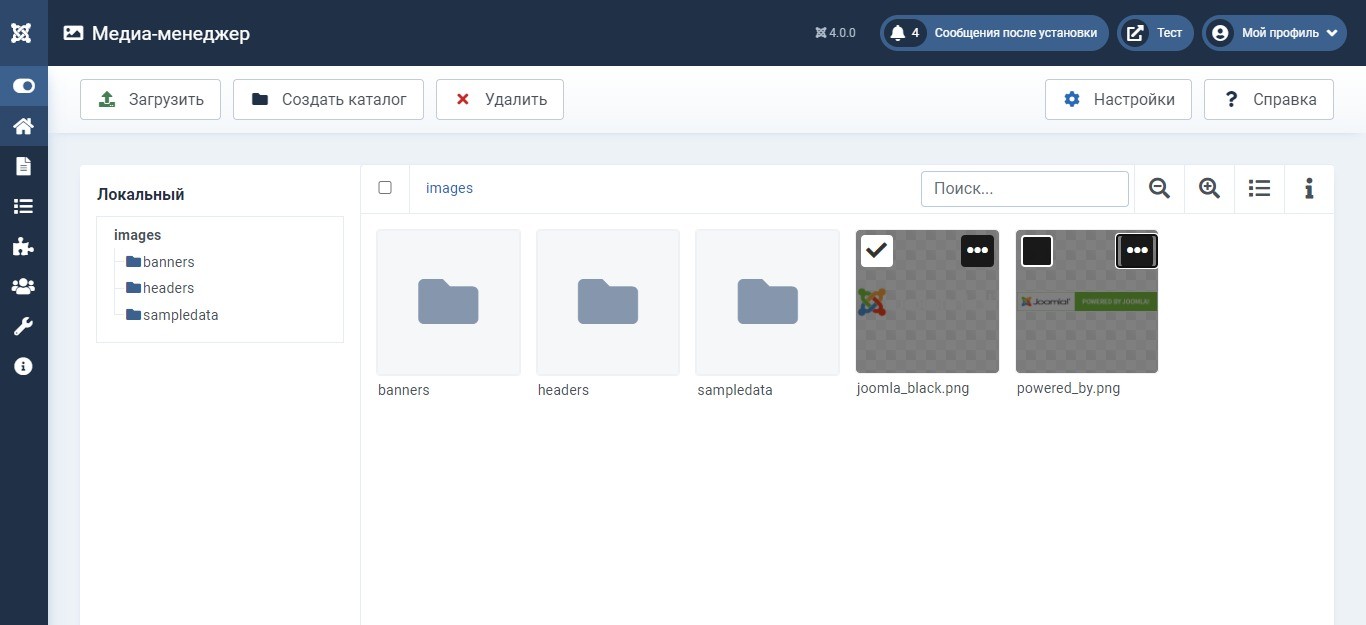Open the Help info sidebar icon
The width and height of the screenshot is (1366, 625).
[x=23, y=366]
